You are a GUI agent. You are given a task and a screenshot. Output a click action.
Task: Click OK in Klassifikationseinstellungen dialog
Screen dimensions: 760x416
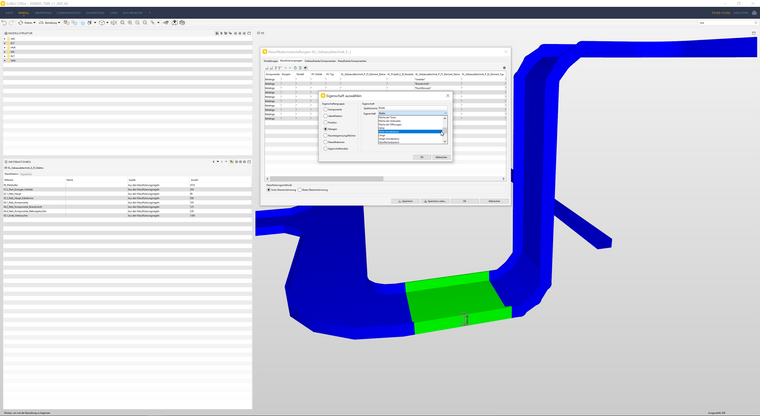(x=464, y=201)
